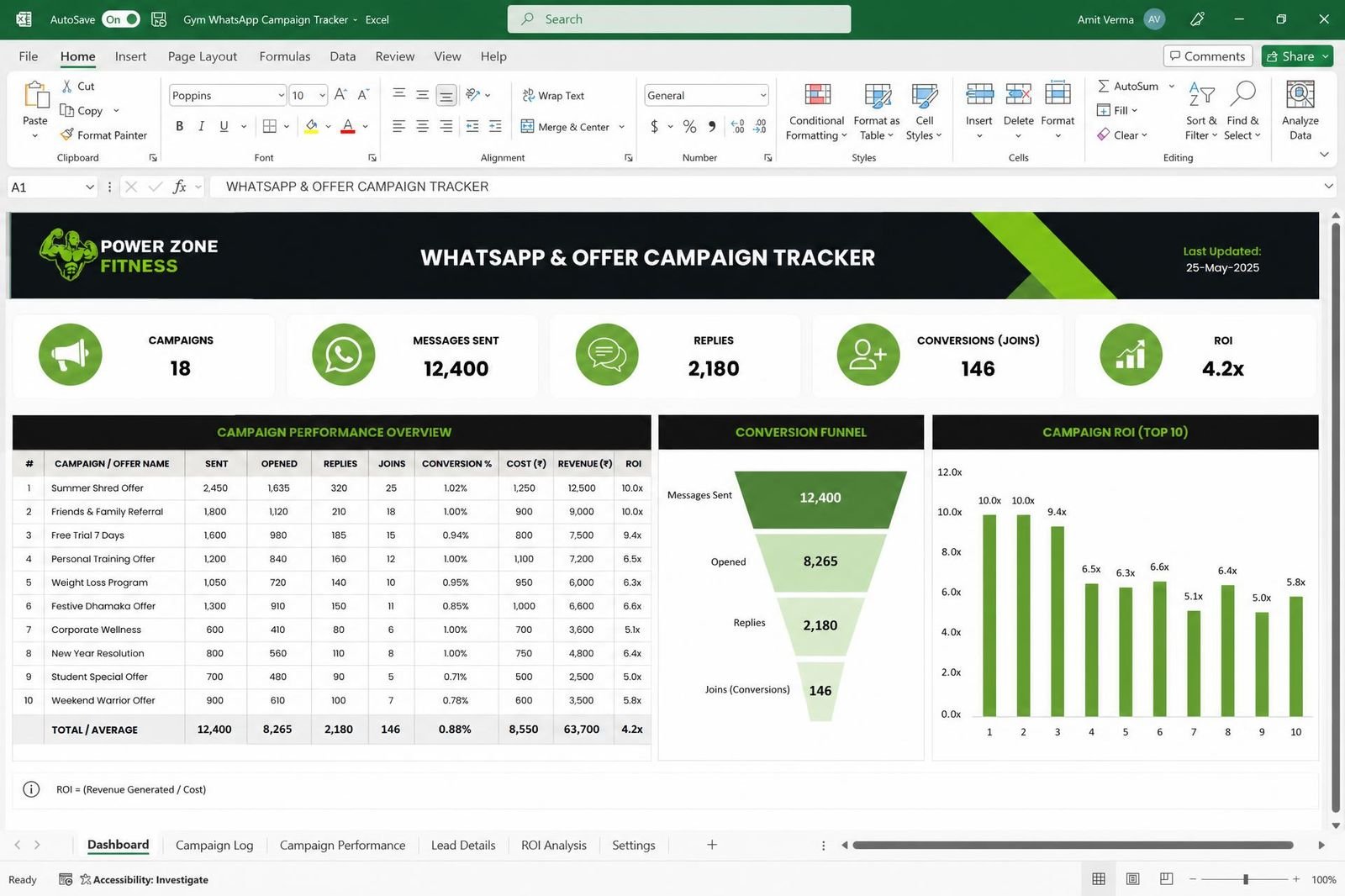Open the Campaign Log sheet tab

tap(214, 845)
